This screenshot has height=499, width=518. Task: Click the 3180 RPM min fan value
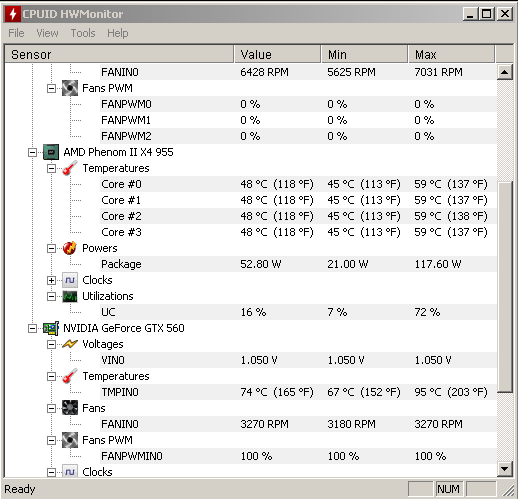click(x=351, y=424)
